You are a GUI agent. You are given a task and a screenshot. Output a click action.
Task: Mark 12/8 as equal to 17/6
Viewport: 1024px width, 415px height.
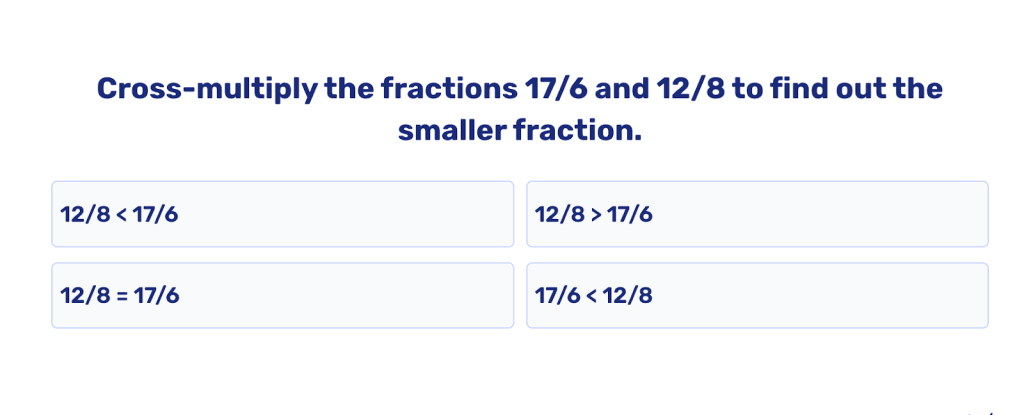point(282,295)
